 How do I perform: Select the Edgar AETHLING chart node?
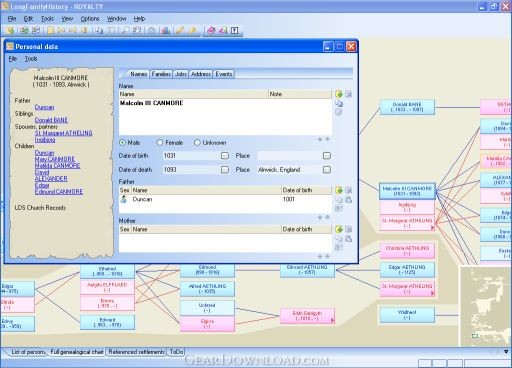(407, 270)
